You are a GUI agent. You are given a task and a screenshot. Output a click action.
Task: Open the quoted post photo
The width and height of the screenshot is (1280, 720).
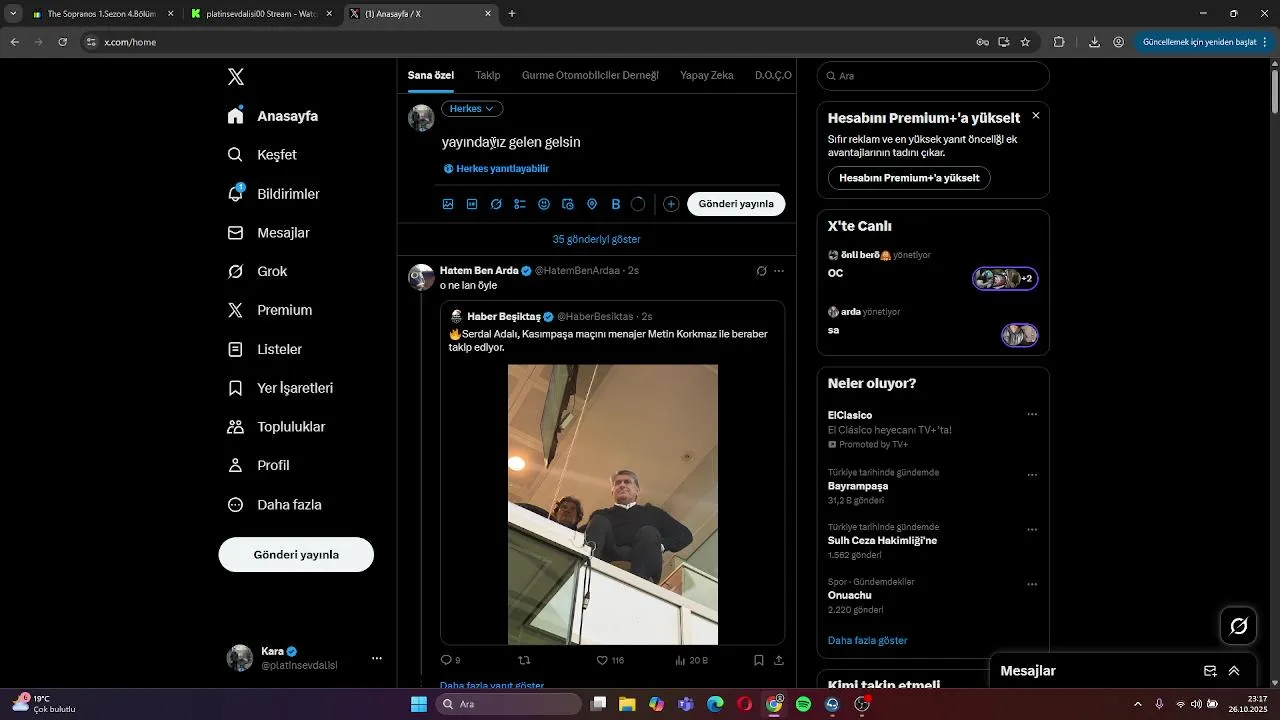point(613,505)
